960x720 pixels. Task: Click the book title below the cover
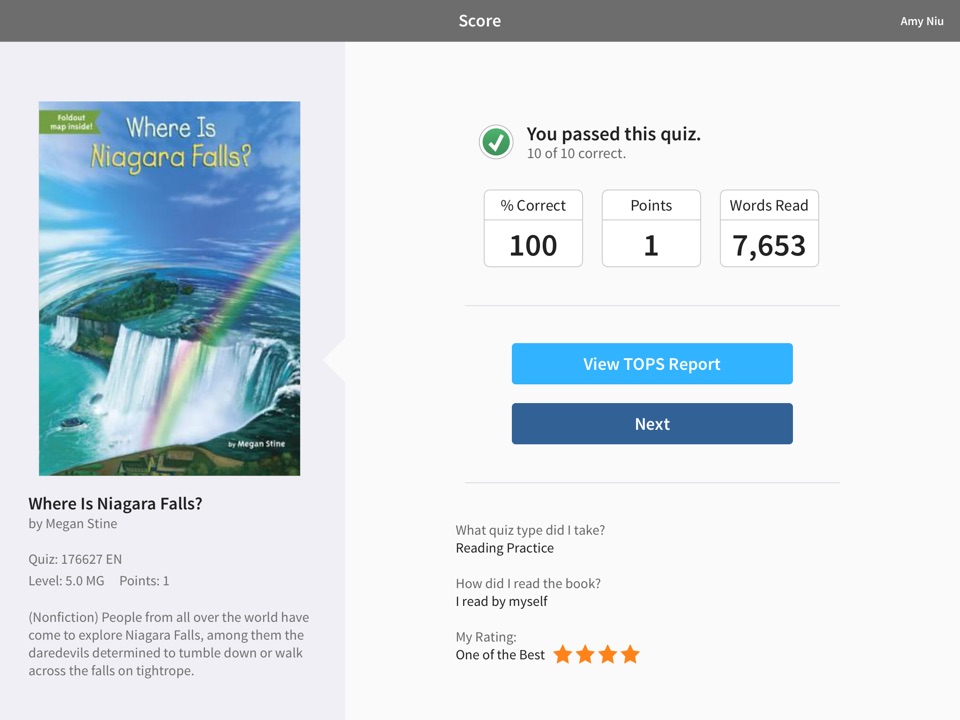pyautogui.click(x=115, y=504)
